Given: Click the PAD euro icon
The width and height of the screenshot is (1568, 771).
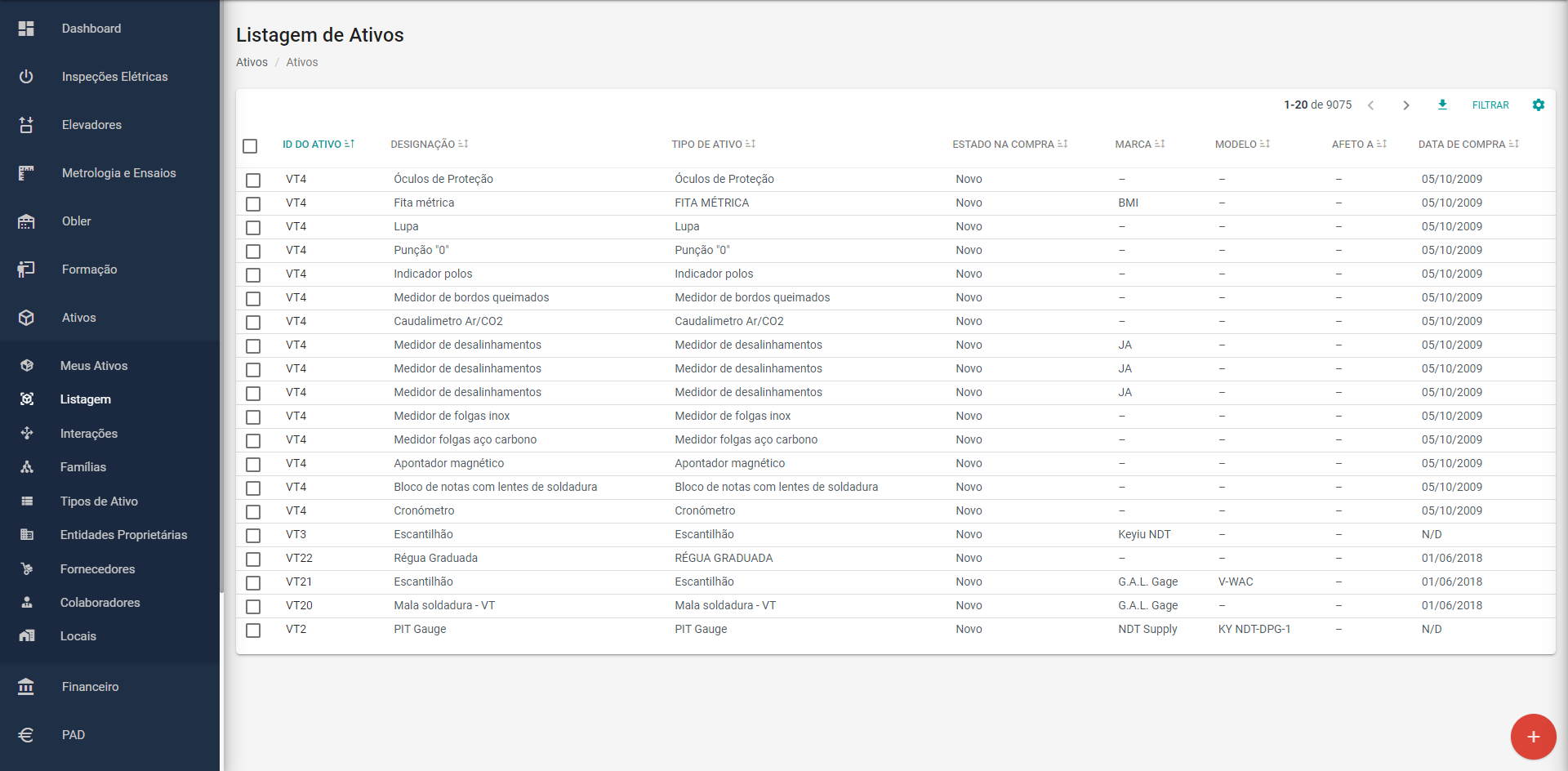Looking at the screenshot, I should (26, 735).
